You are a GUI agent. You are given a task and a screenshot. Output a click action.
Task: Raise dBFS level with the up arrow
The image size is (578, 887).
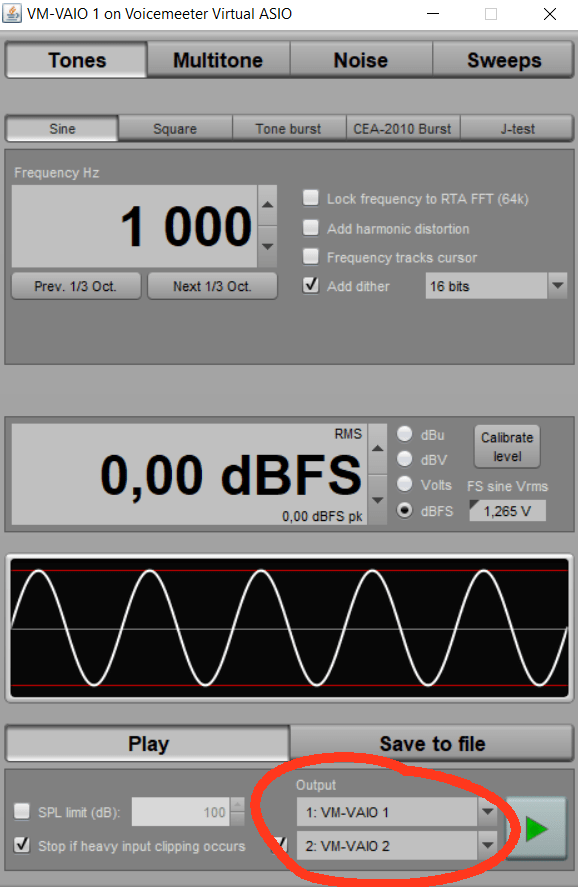[x=378, y=449]
